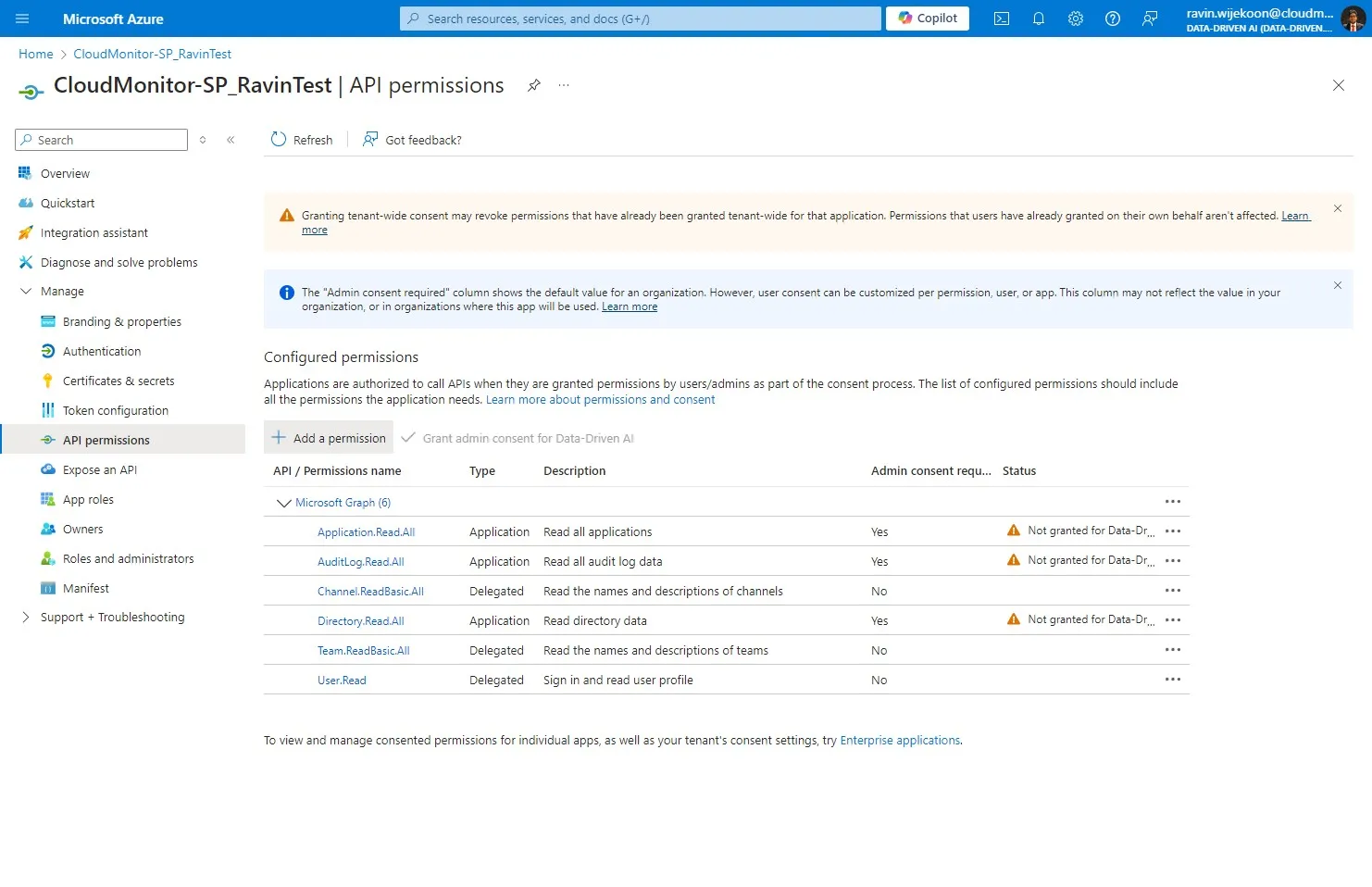Dismiss the tenant-wide consent warning banner
Viewport: 1372px width, 887px height.
[x=1338, y=208]
